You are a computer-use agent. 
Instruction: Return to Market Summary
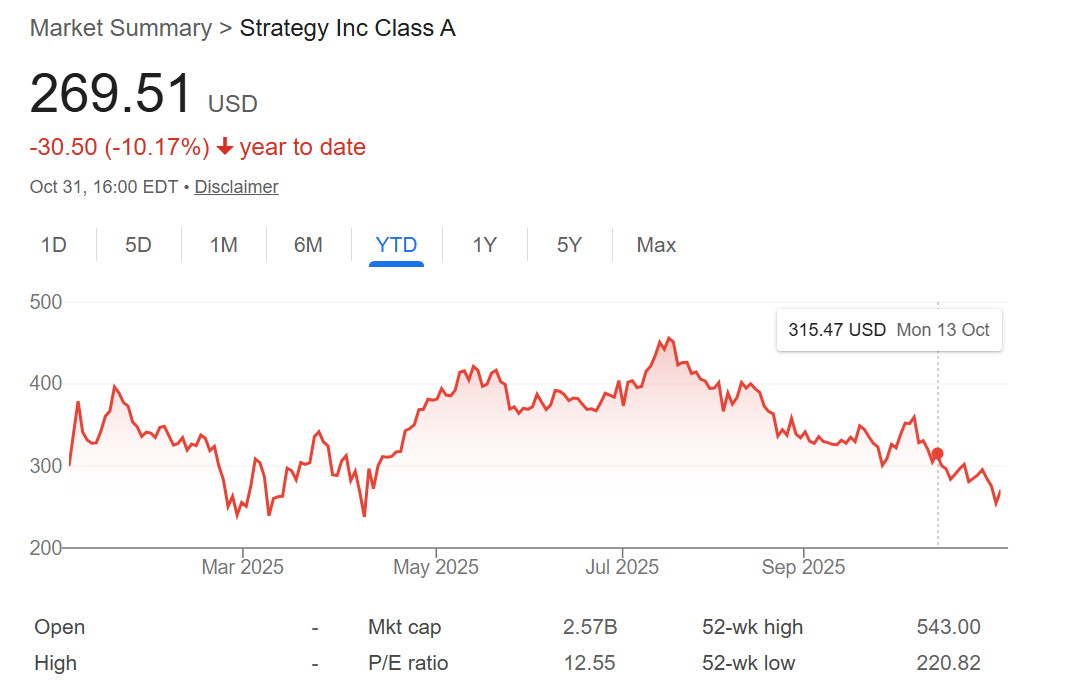(120, 28)
